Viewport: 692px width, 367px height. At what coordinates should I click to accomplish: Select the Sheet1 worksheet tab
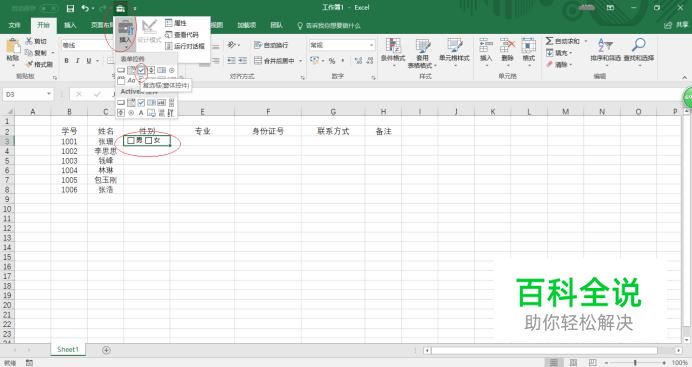(x=68, y=349)
